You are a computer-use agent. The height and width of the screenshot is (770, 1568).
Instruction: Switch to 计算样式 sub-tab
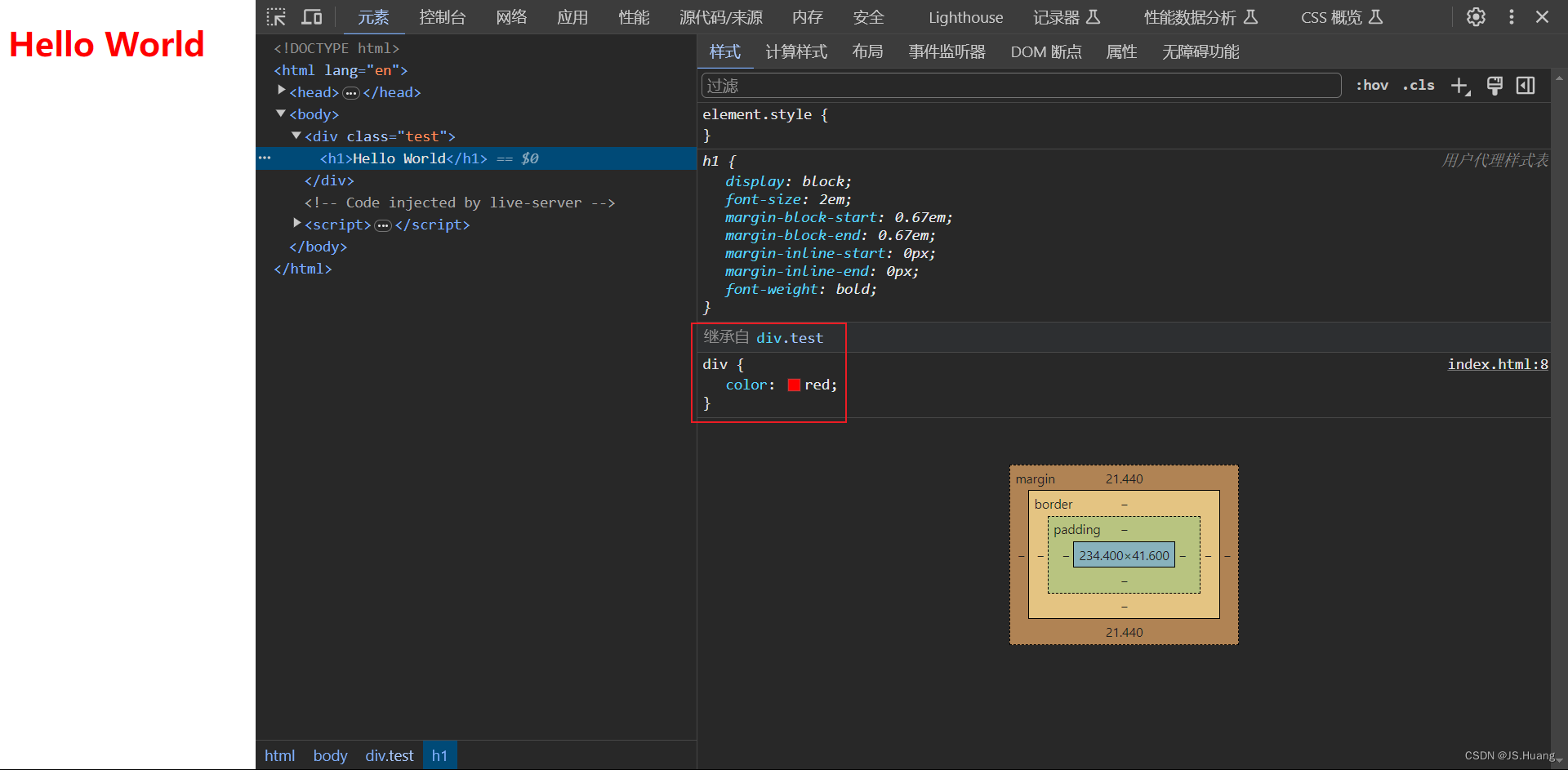[796, 51]
